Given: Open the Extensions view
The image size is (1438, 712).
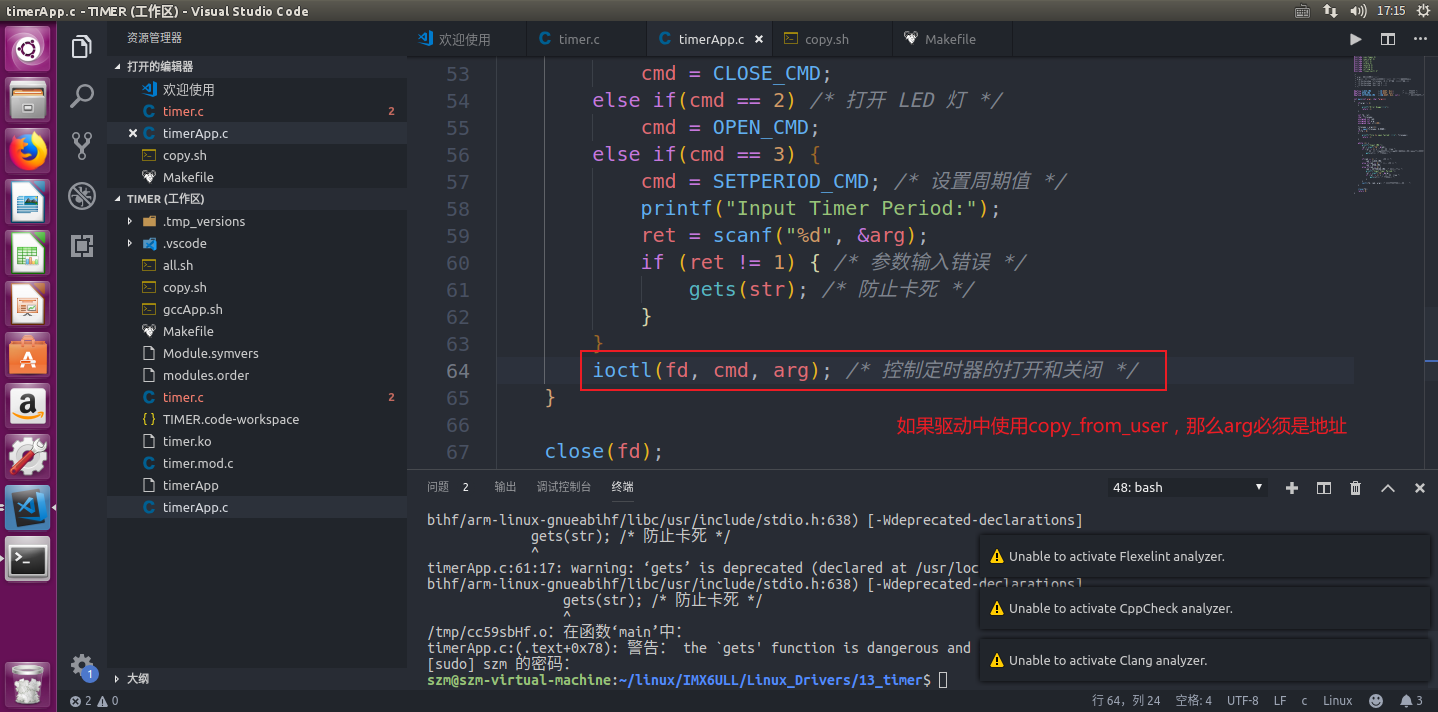Looking at the screenshot, I should coord(82,245).
